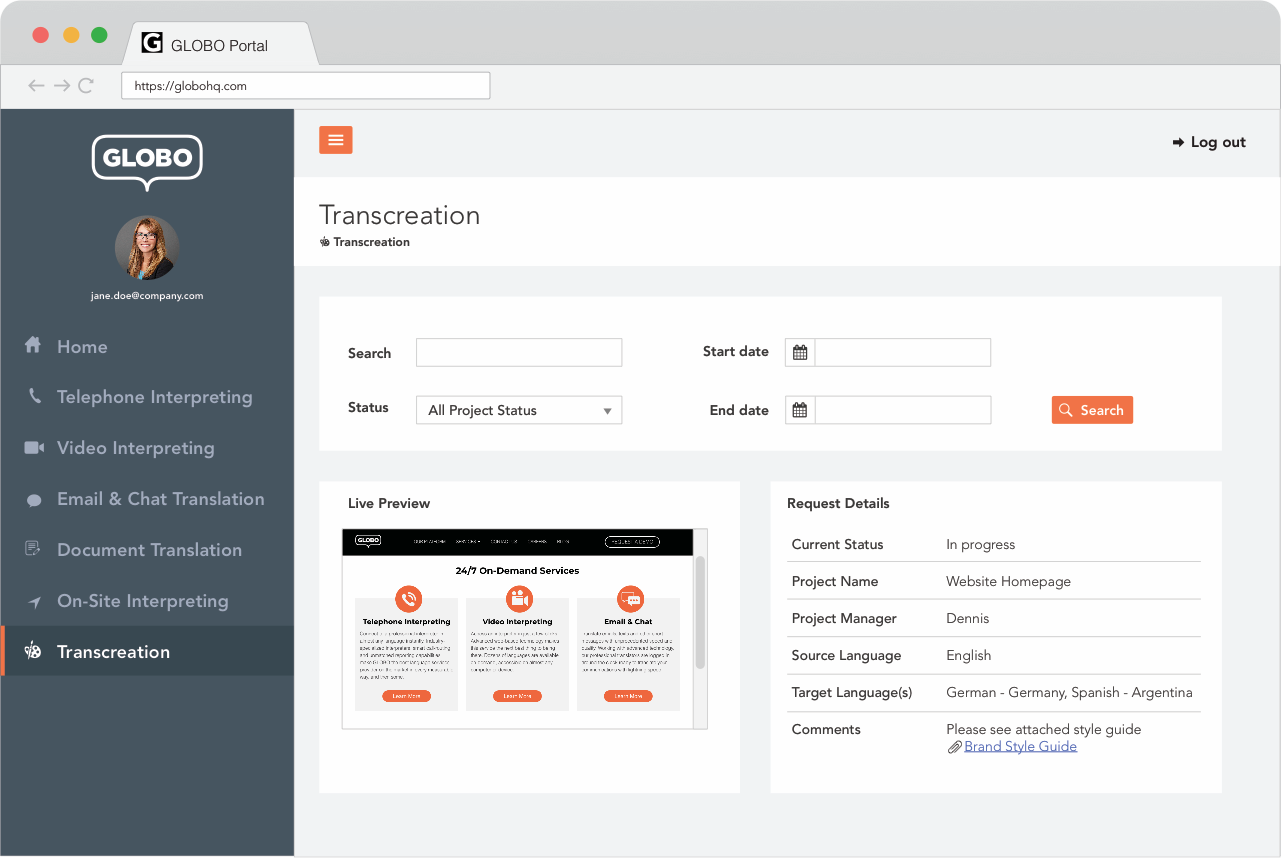This screenshot has width=1281, height=858.
Task: Click the GLOBO logo in the sidebar
Action: point(147,162)
